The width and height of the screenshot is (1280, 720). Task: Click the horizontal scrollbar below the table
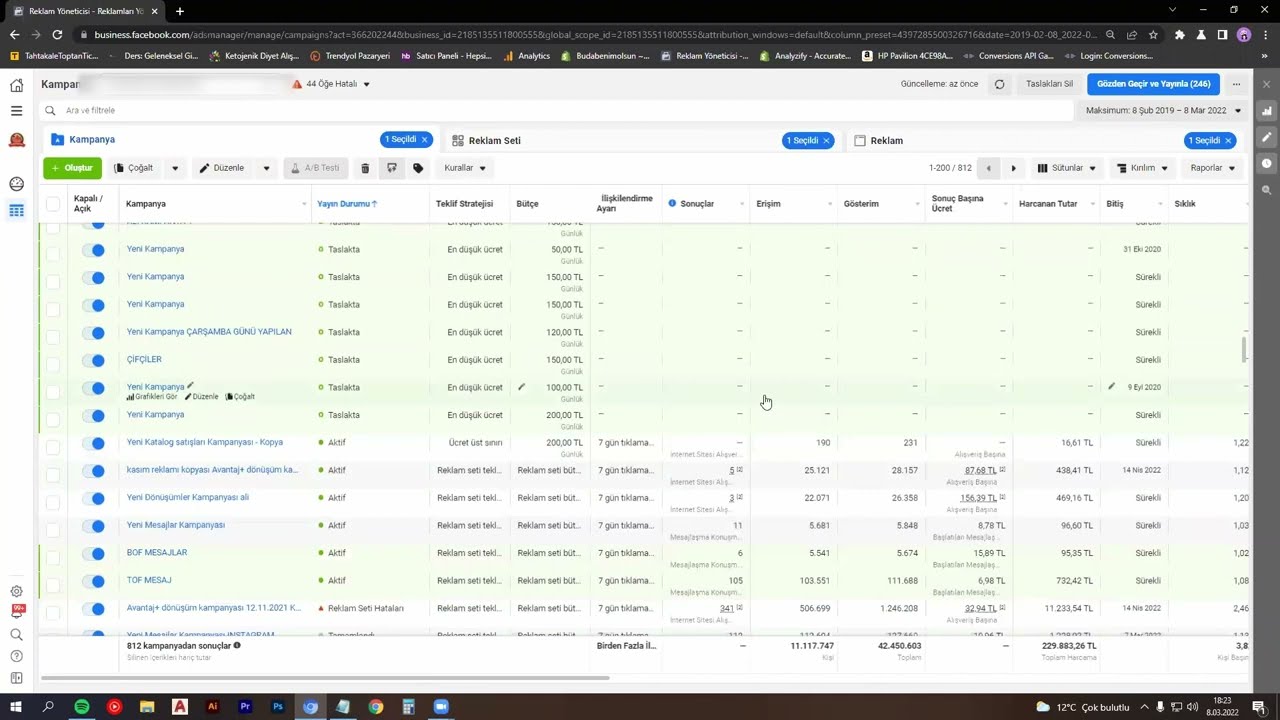click(x=325, y=678)
